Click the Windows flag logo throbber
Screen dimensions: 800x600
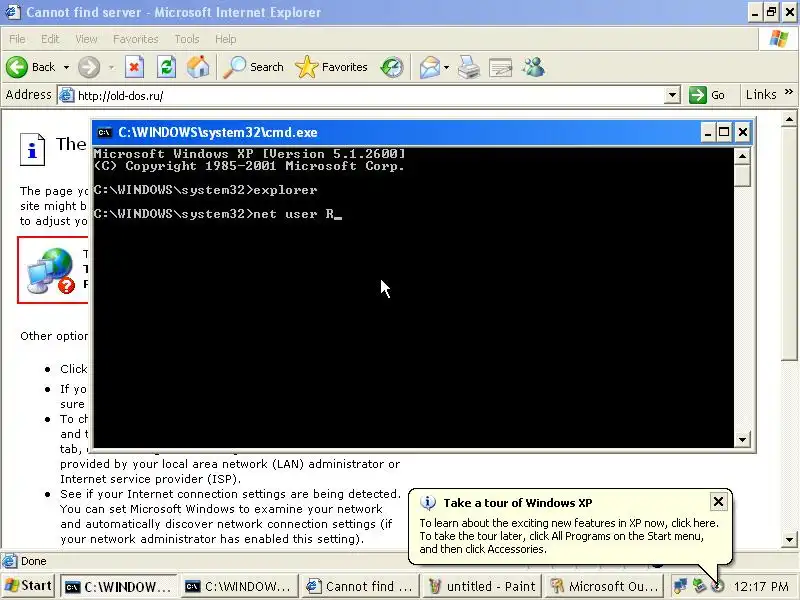[778, 38]
